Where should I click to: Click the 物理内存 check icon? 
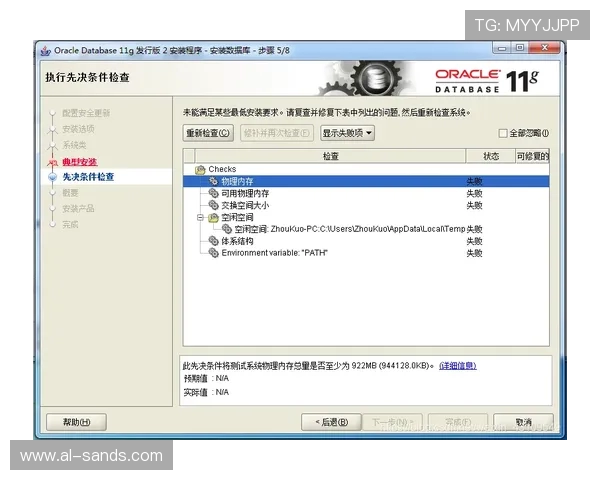point(213,181)
